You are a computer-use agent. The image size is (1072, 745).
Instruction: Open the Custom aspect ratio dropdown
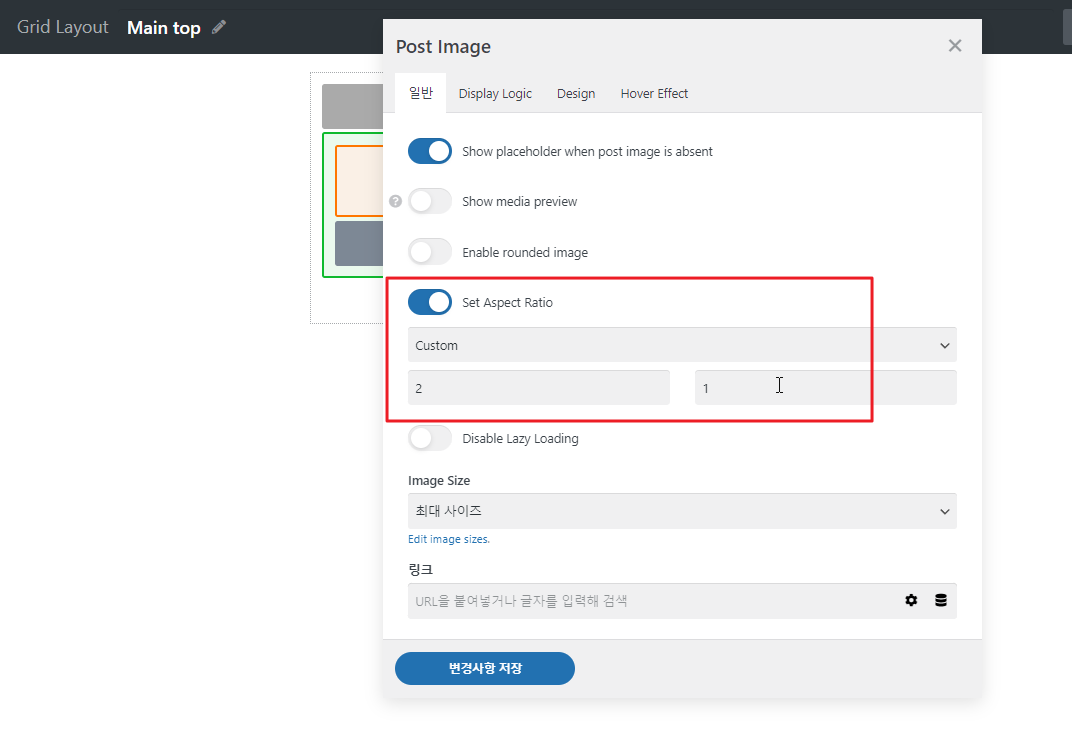[x=682, y=345]
